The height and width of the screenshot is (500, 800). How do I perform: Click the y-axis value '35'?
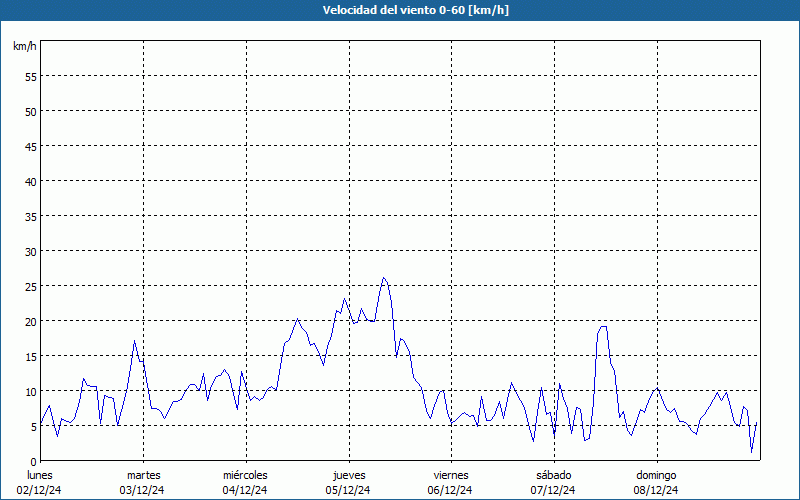(x=31, y=217)
